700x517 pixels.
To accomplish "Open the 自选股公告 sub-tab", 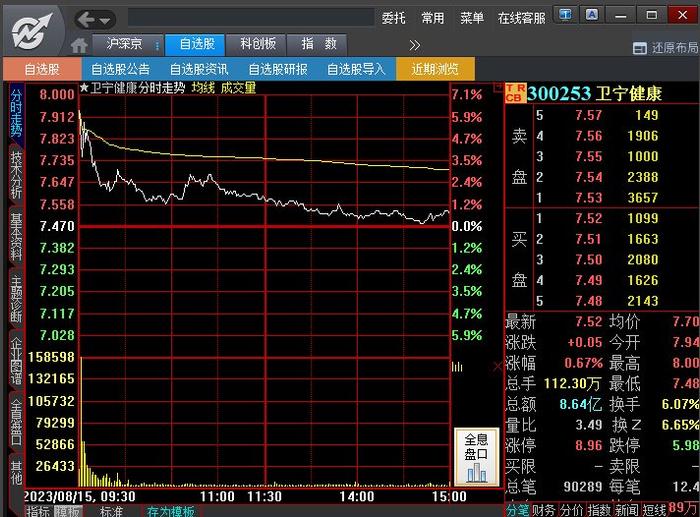I will (121, 69).
